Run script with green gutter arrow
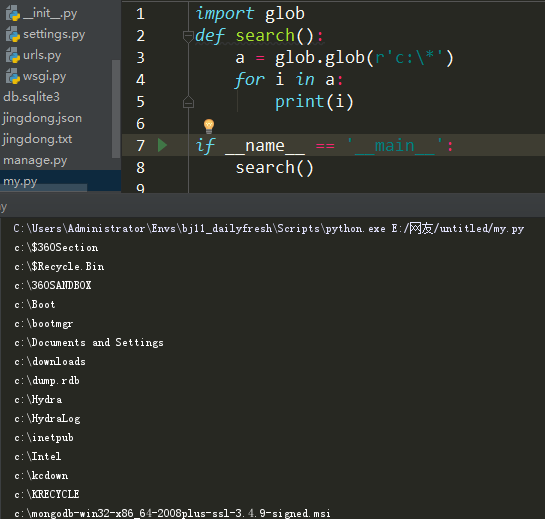The height and width of the screenshot is (519, 545). (162, 145)
